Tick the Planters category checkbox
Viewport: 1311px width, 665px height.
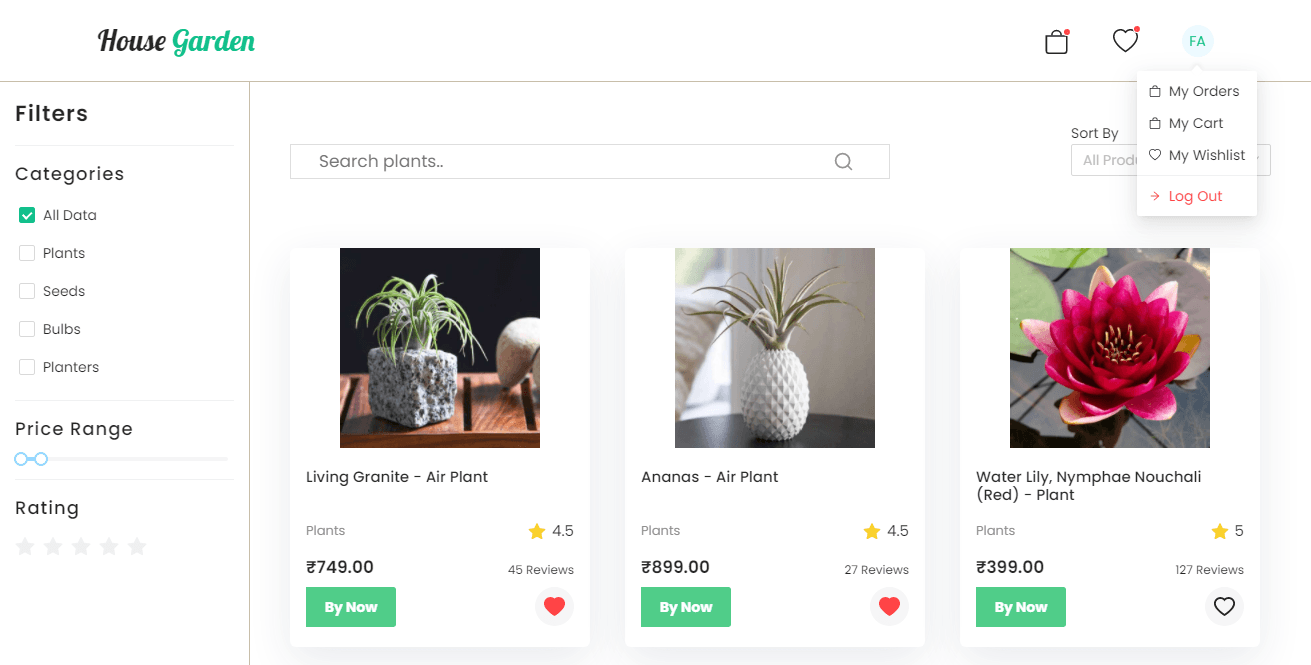pos(27,367)
